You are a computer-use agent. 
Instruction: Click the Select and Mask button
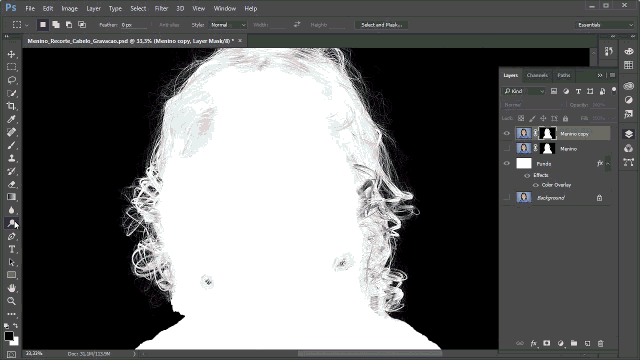coord(382,25)
